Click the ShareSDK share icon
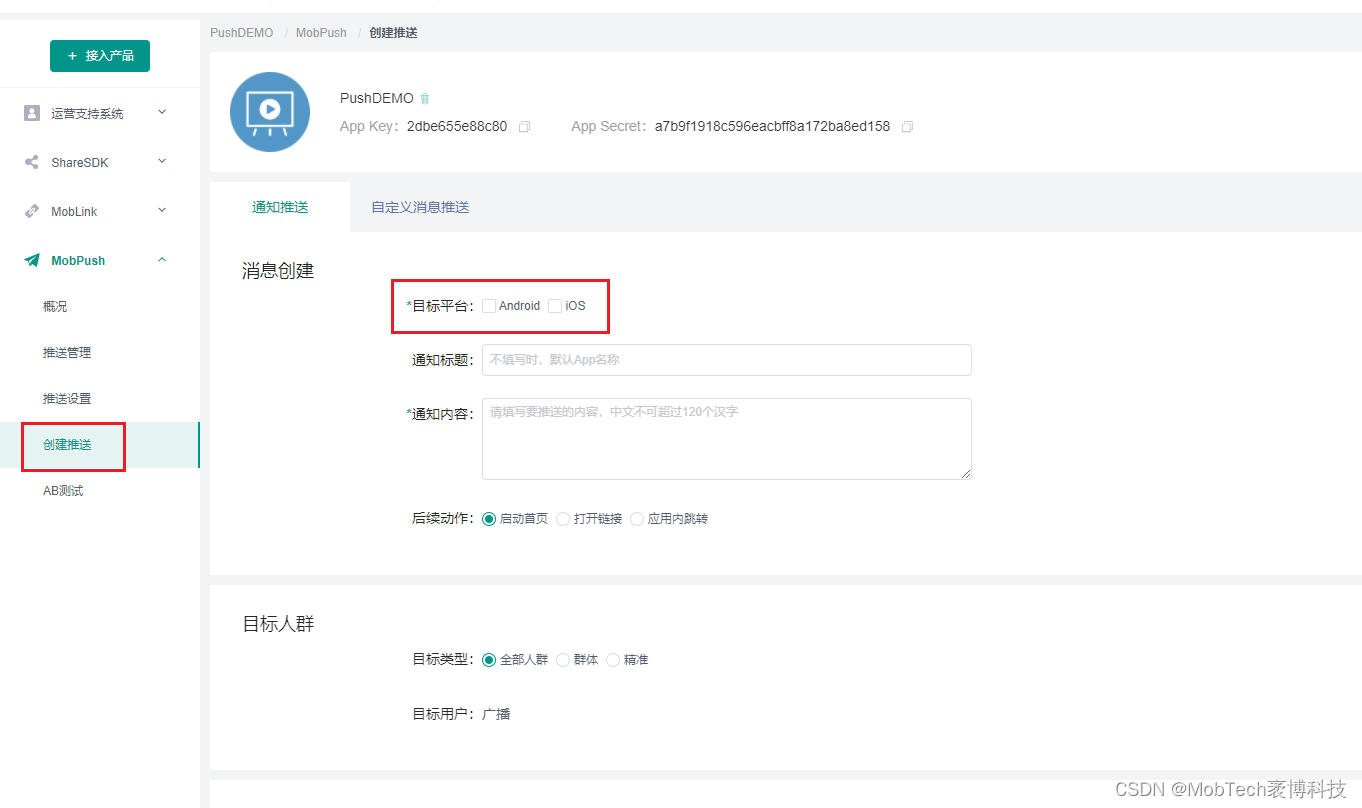 [x=32, y=162]
